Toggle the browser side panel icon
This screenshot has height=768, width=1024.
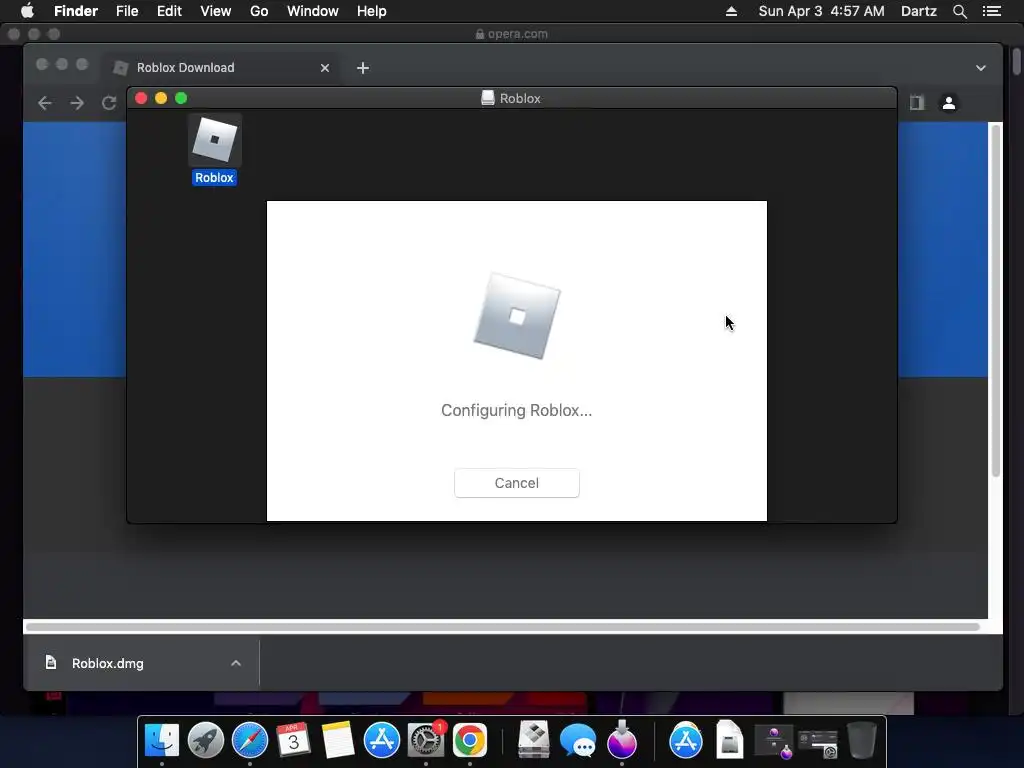tap(917, 103)
